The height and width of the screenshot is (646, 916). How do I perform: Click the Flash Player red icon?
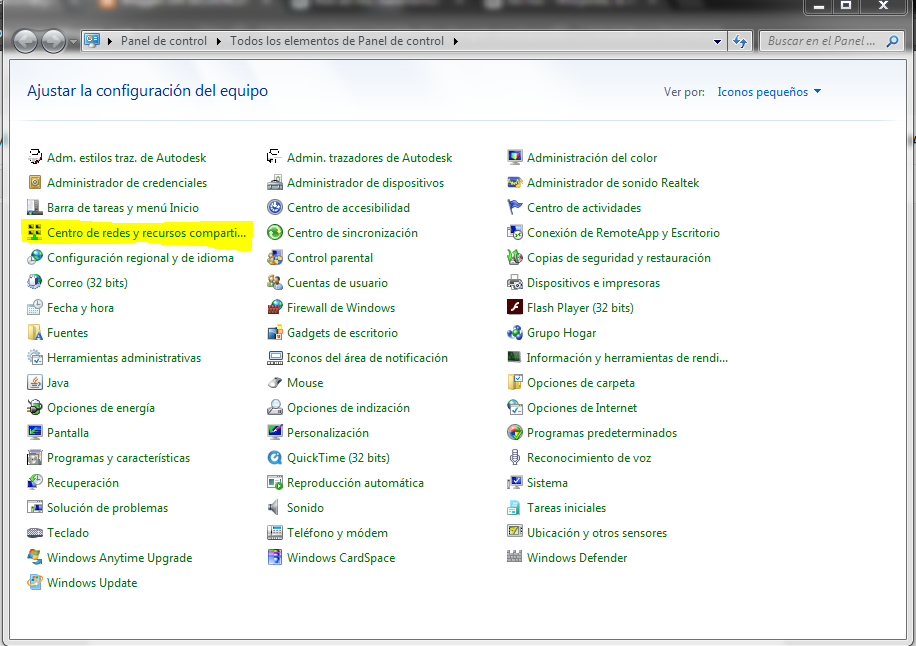pos(515,307)
